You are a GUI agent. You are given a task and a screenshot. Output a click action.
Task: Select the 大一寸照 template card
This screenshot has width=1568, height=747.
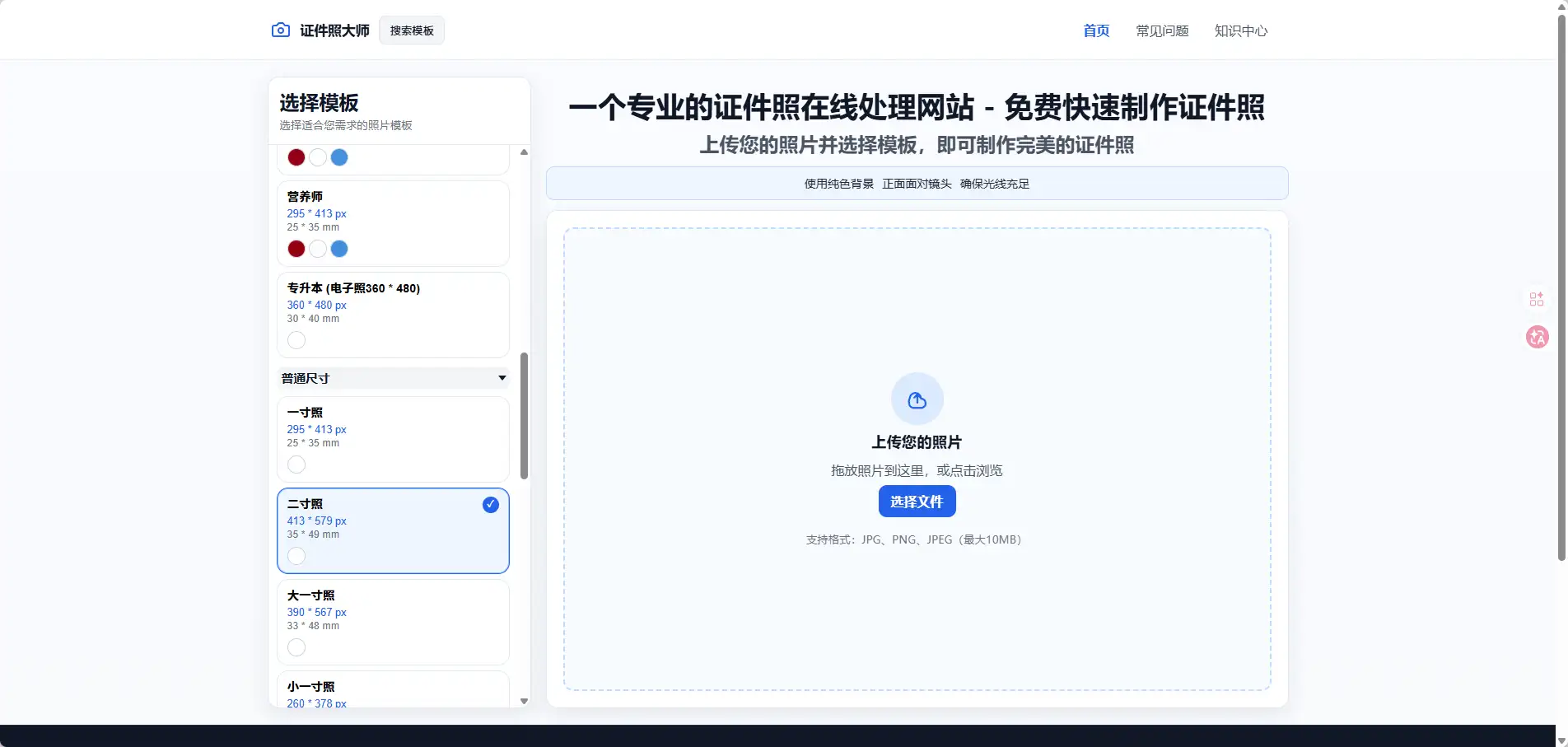pos(393,622)
